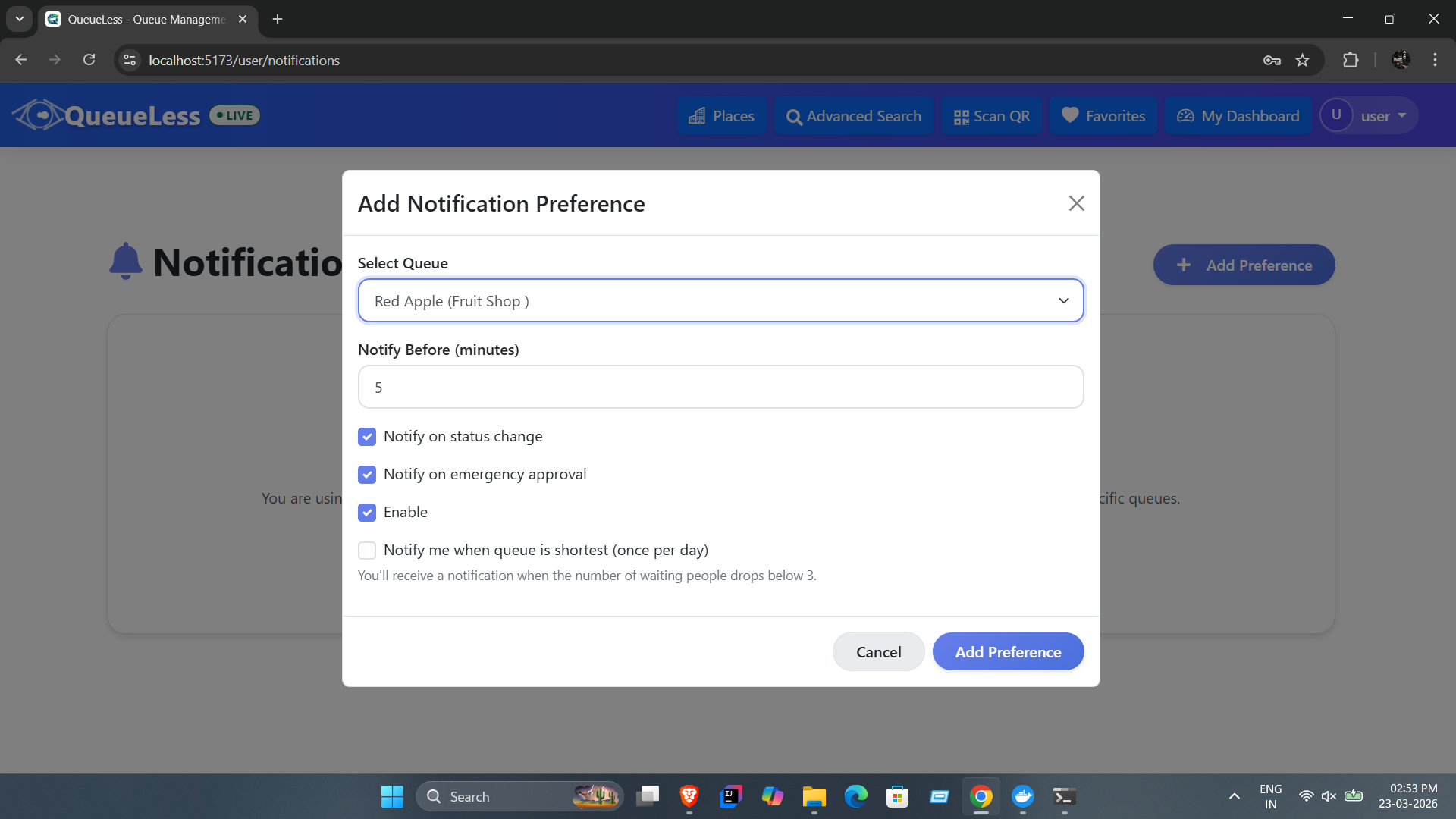Viewport: 1456px width, 819px height.
Task: Close the Add Notification Preference dialog
Action: [1076, 203]
